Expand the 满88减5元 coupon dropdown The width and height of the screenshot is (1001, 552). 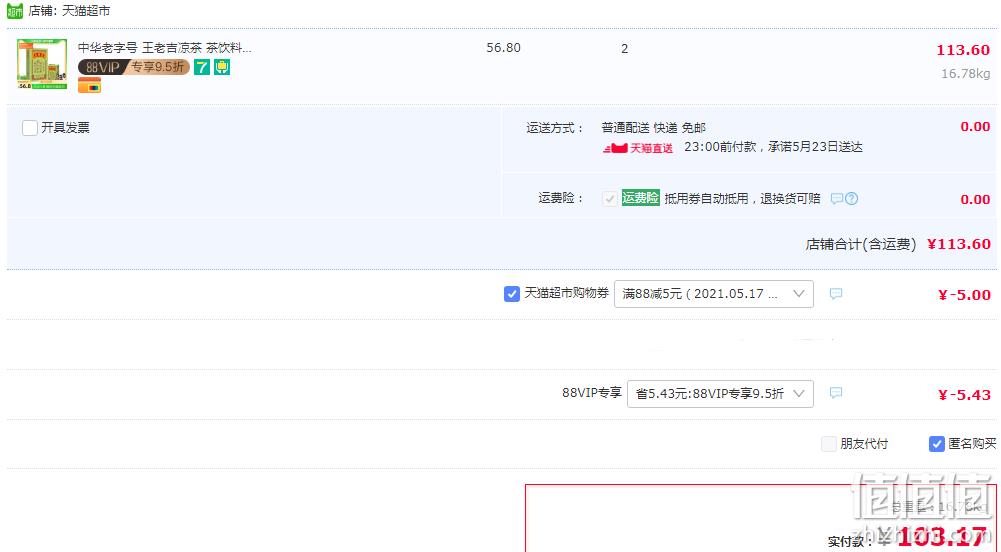[714, 294]
